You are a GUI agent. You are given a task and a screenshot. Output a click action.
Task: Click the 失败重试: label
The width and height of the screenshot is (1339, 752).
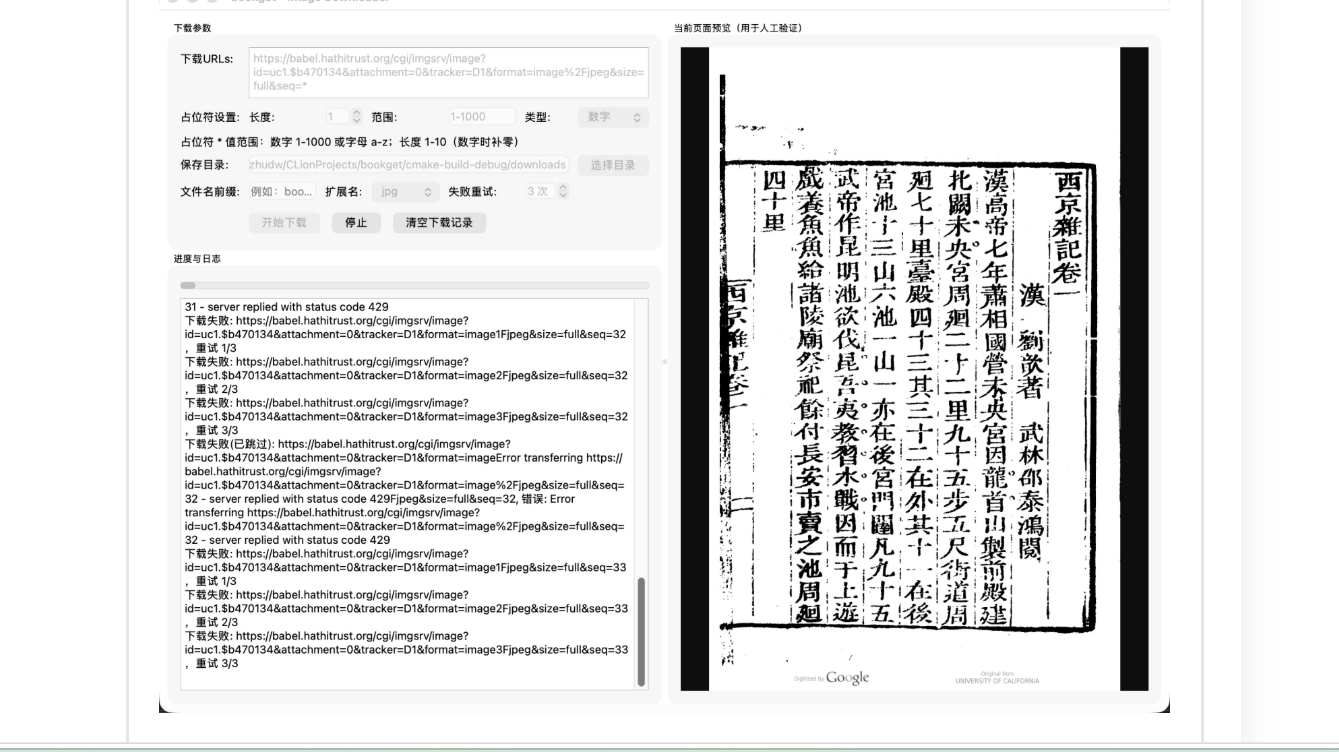click(x=472, y=191)
